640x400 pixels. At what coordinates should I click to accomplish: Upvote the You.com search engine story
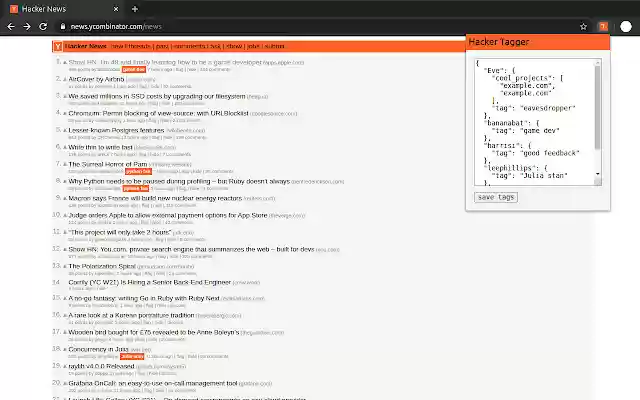tap(65, 249)
